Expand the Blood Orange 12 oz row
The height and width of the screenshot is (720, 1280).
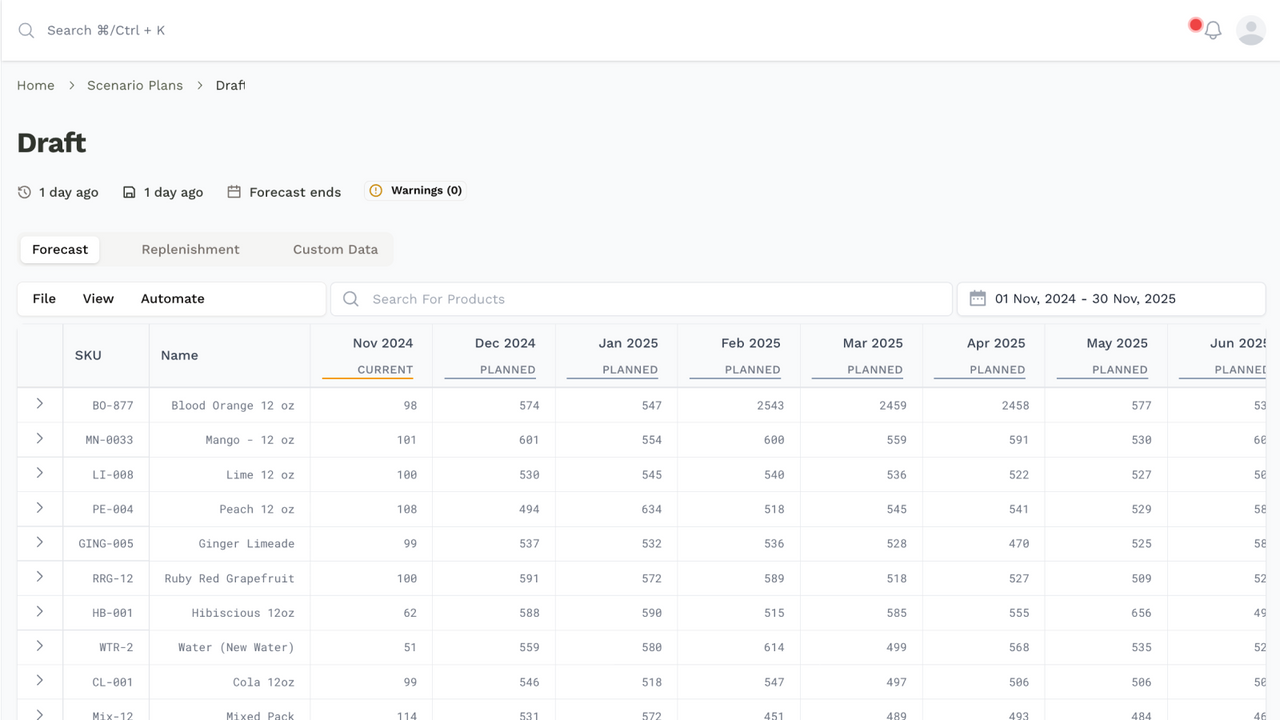[x=40, y=404]
